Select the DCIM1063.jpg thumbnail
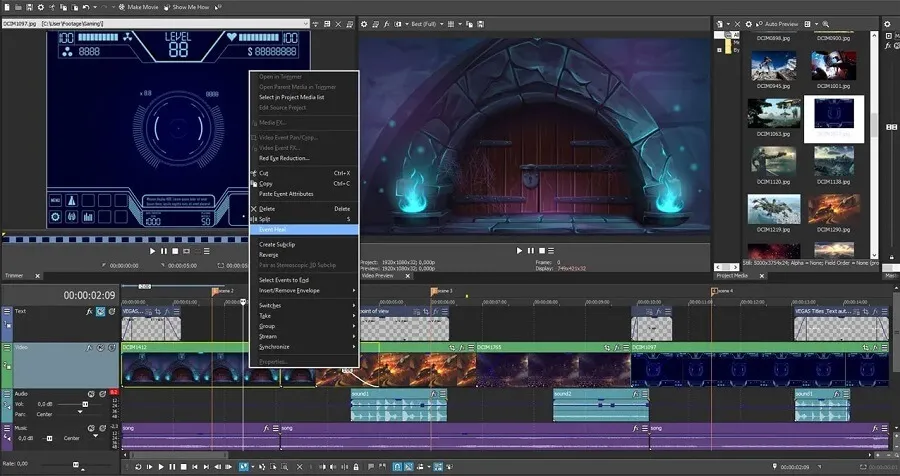The height and width of the screenshot is (476, 900). [x=773, y=114]
